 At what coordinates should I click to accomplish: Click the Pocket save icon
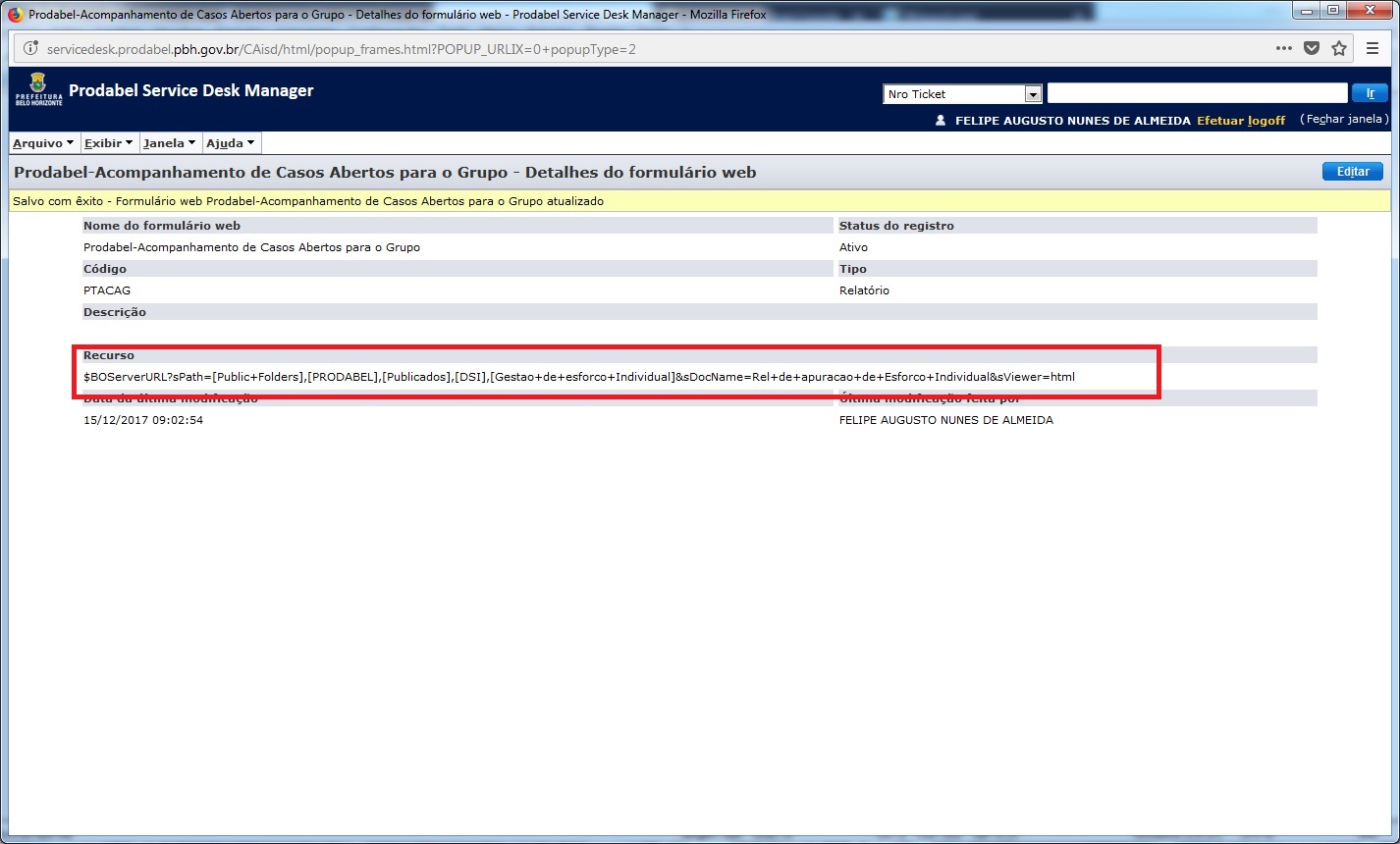1311,48
